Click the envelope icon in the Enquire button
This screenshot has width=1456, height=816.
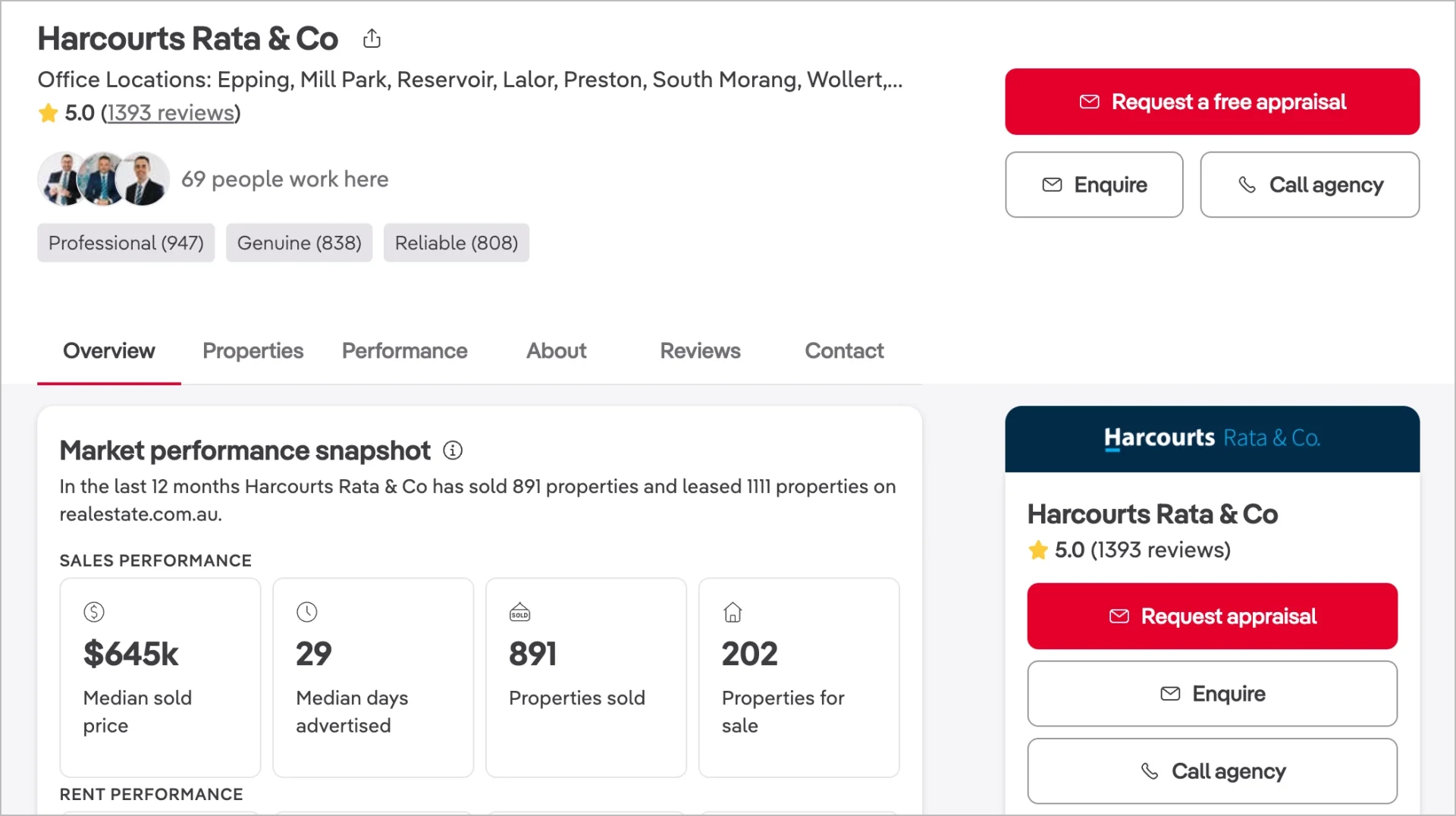pos(1052,184)
